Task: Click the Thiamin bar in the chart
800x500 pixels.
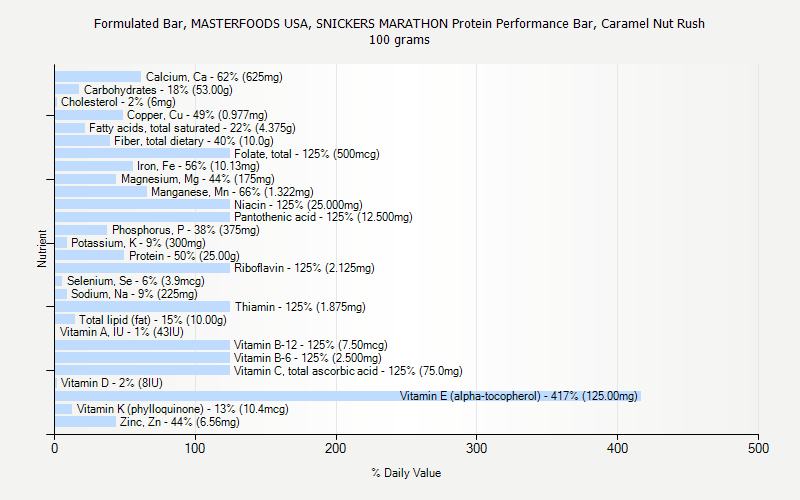Action: click(x=142, y=307)
